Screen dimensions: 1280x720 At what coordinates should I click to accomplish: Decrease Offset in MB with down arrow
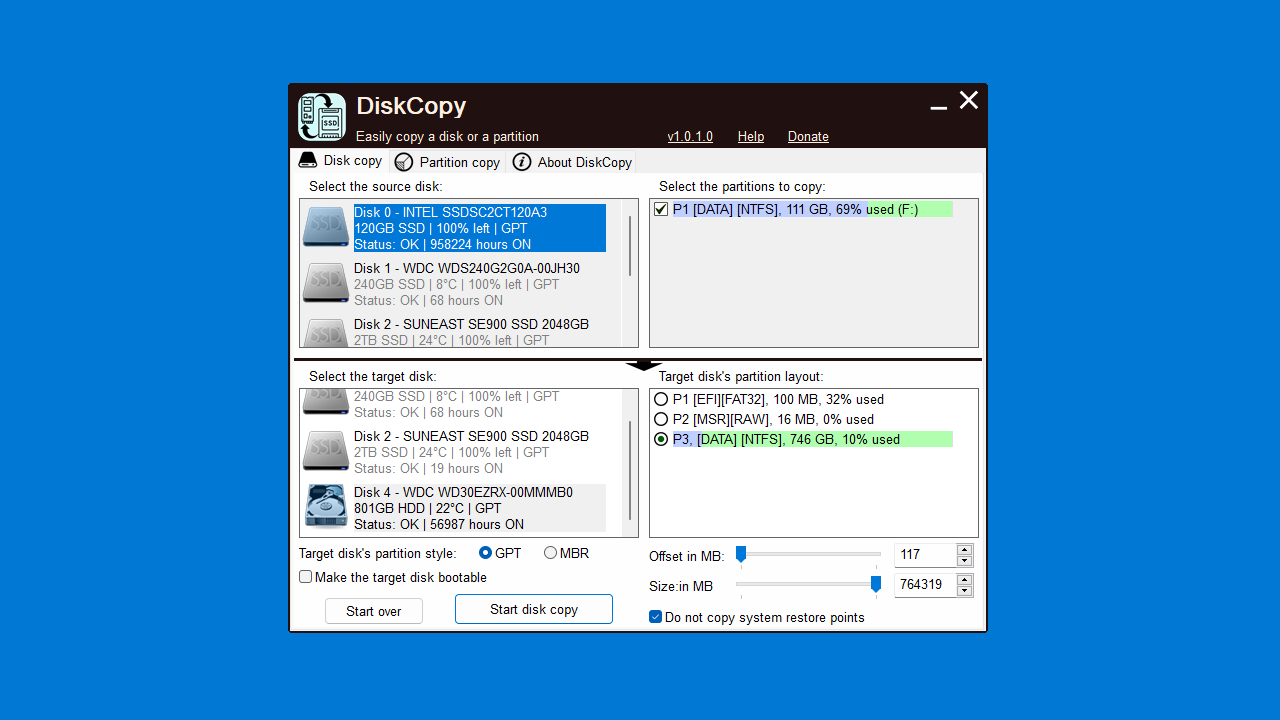964,561
